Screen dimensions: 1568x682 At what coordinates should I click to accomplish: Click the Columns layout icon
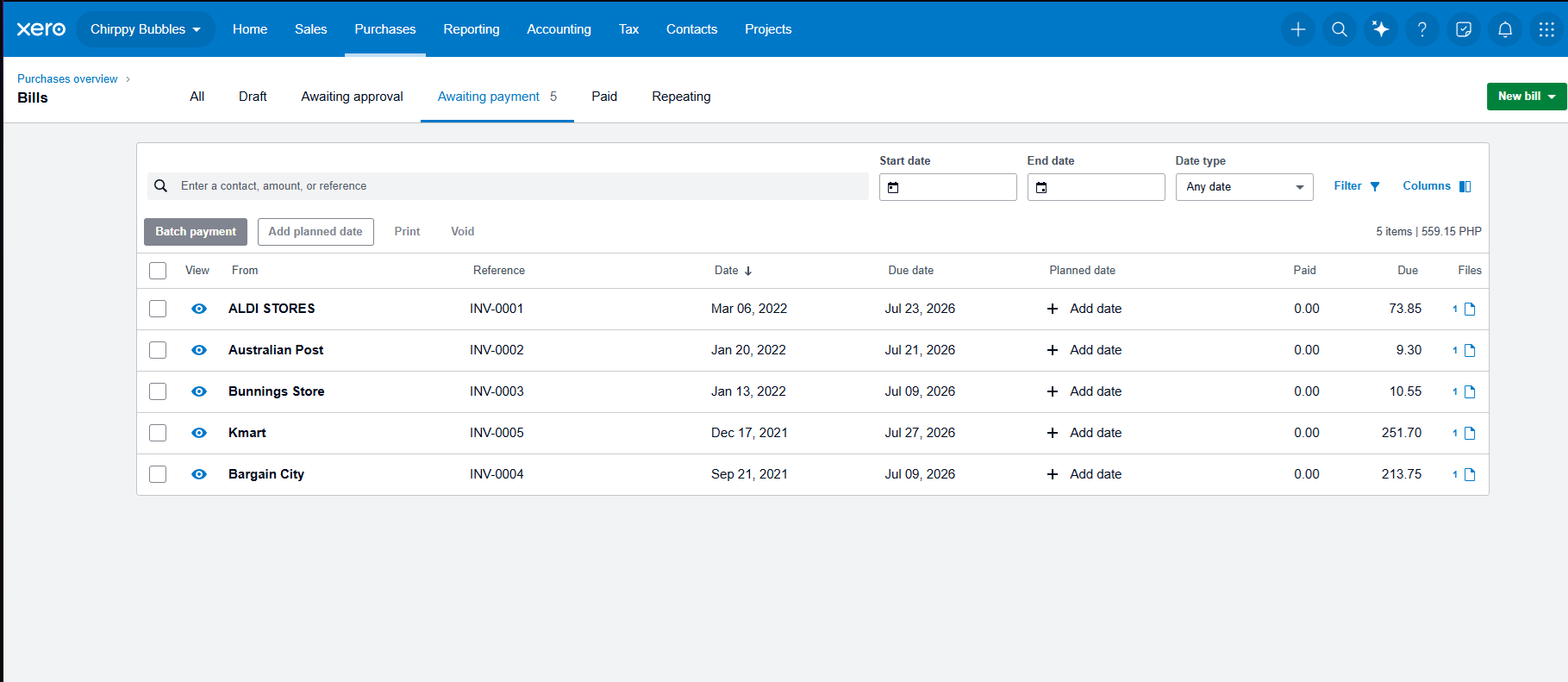pos(1465,186)
